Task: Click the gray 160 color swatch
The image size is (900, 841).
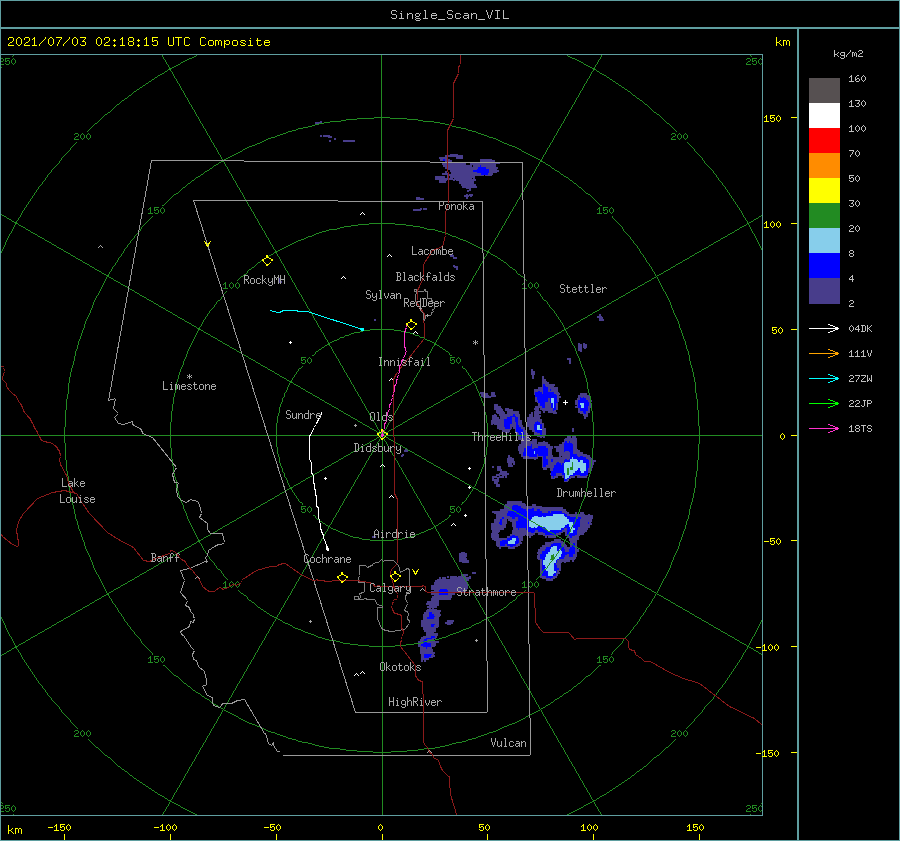Action: (824, 91)
